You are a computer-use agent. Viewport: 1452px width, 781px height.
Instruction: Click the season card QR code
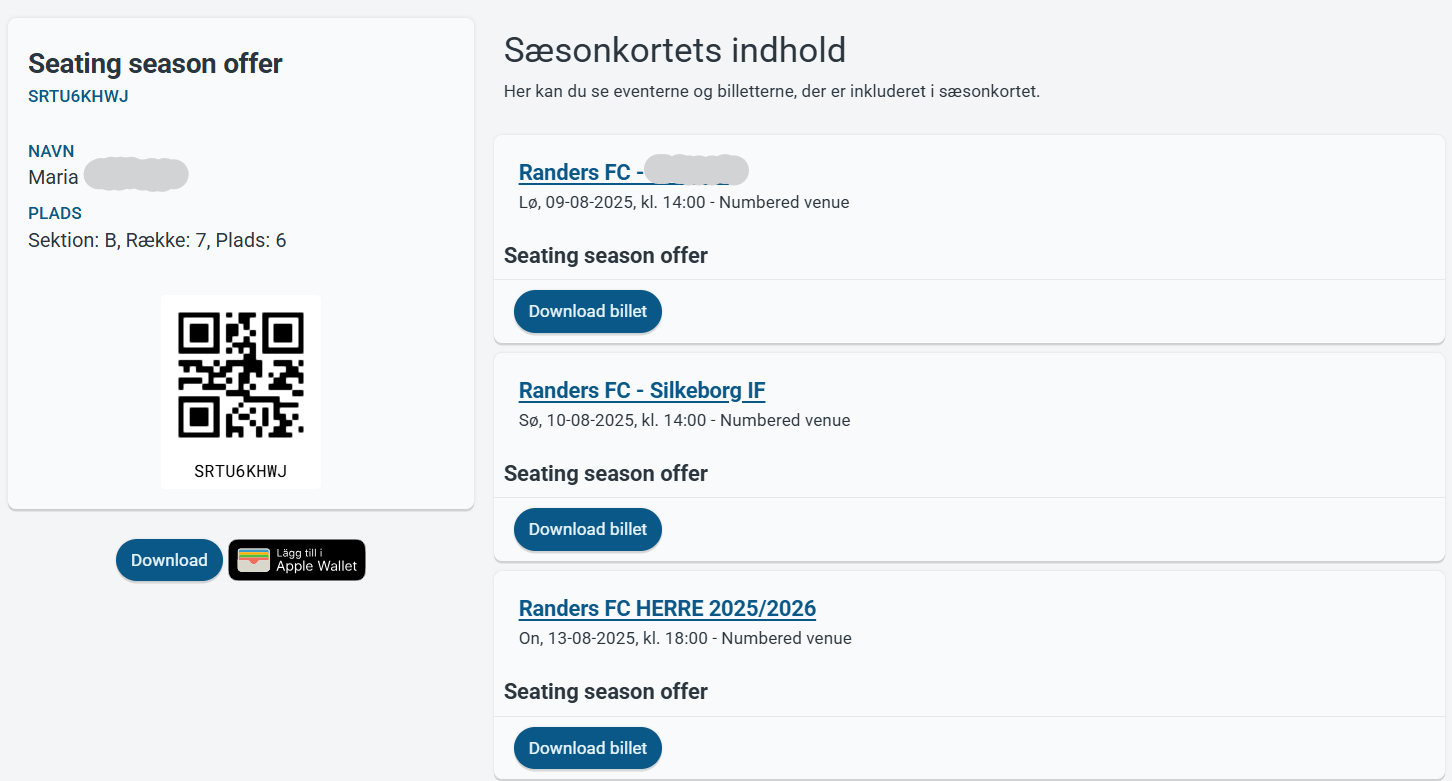pyautogui.click(x=241, y=375)
